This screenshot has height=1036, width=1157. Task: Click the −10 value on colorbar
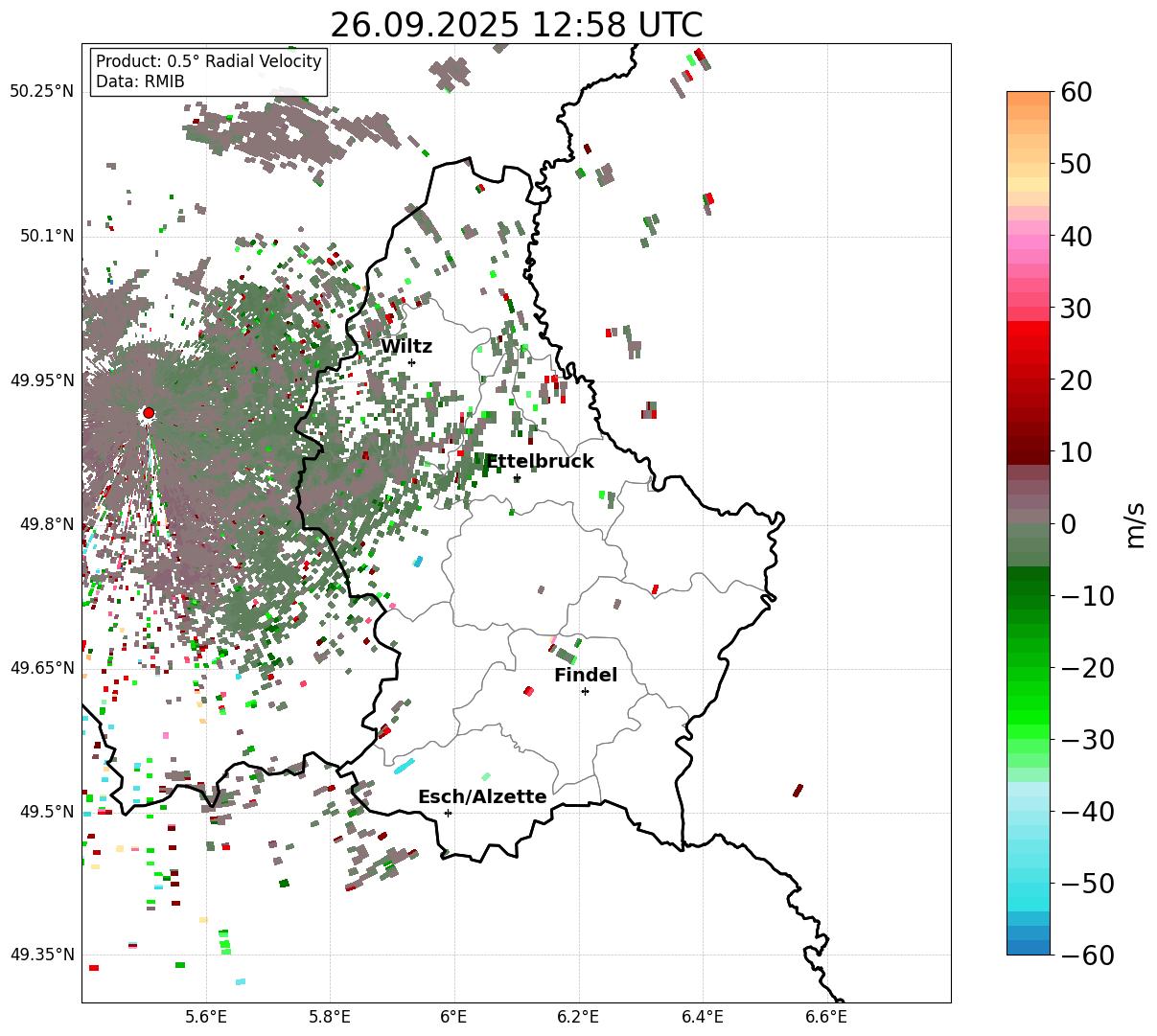tap(1087, 596)
